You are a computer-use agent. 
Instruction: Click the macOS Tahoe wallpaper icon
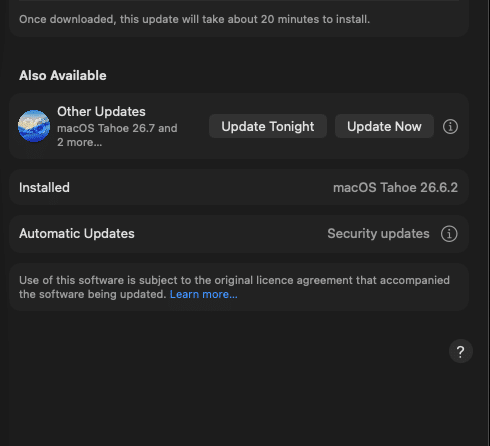click(x=34, y=126)
